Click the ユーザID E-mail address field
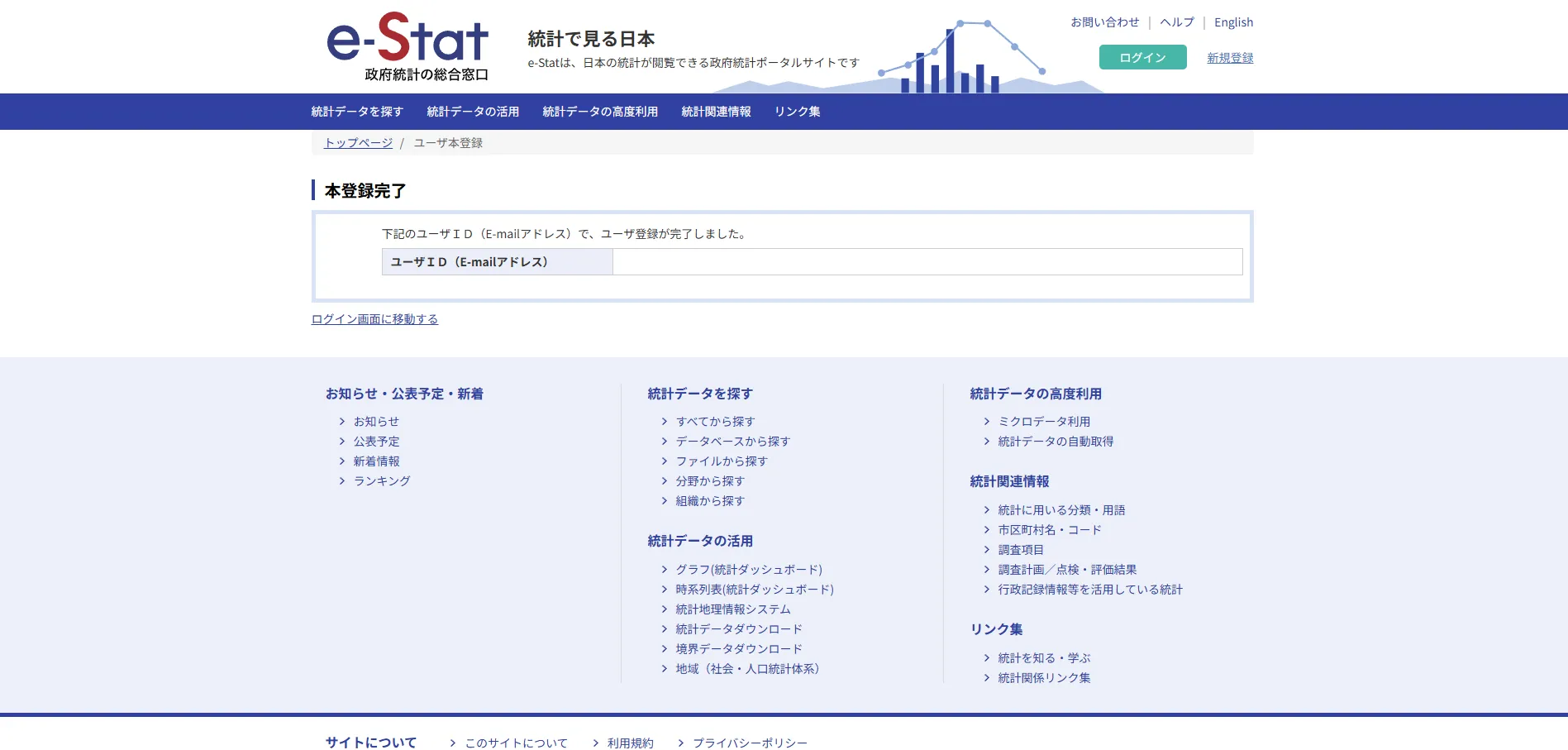 927,262
